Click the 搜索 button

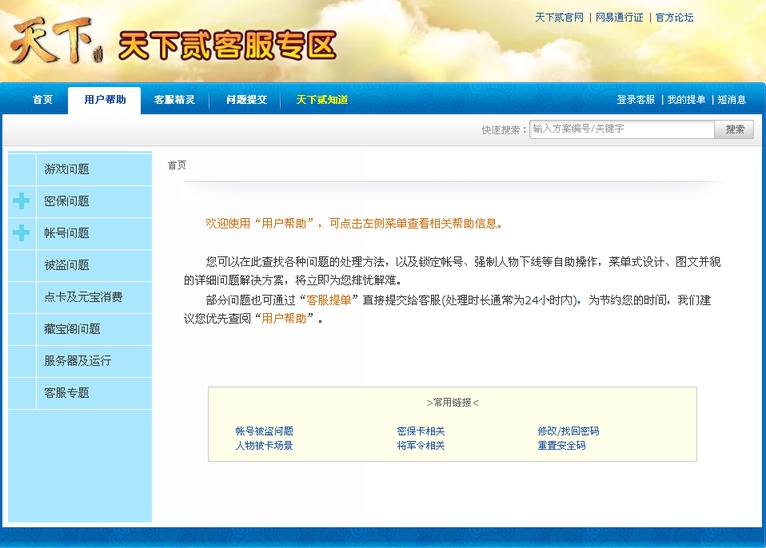click(x=734, y=129)
